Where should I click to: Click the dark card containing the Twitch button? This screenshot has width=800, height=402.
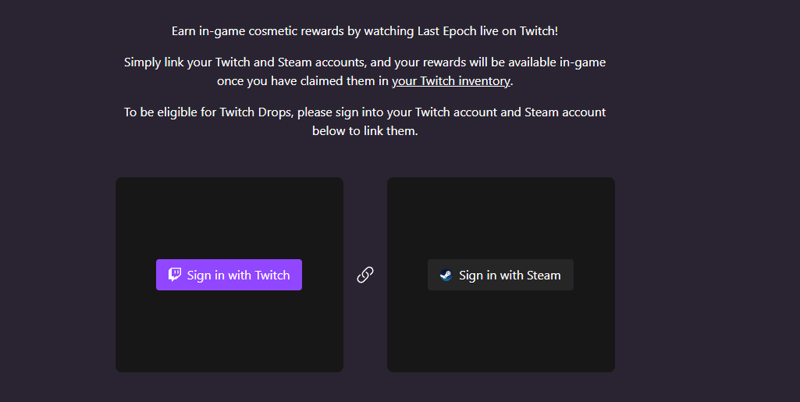click(x=229, y=274)
